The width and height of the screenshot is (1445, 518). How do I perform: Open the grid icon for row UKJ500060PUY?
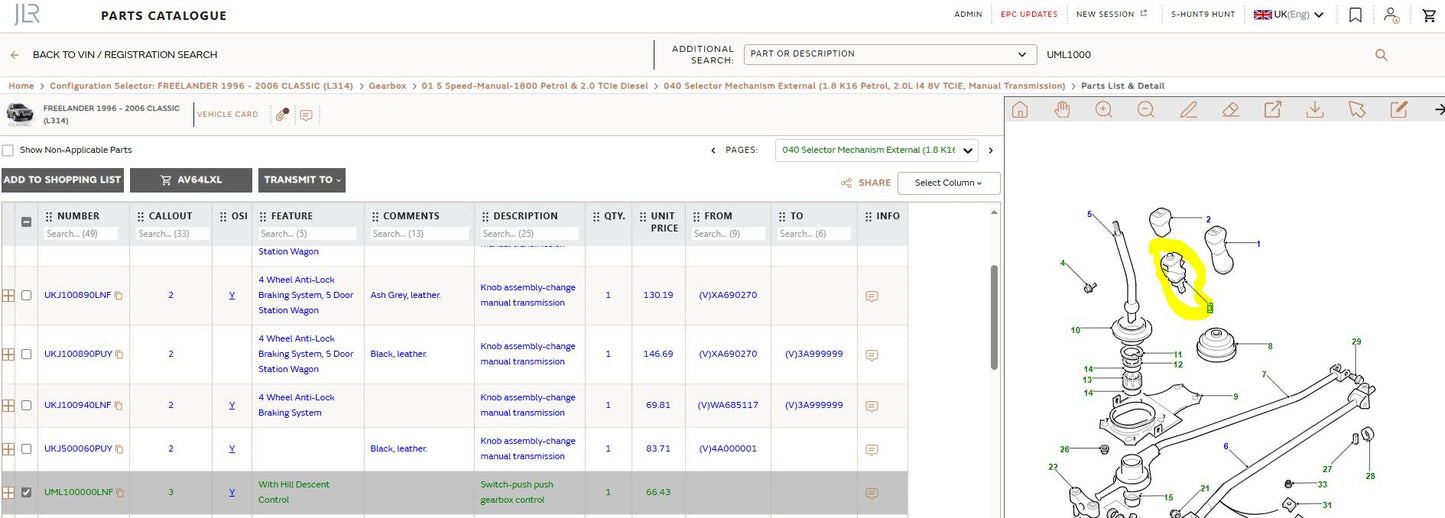coord(8,449)
